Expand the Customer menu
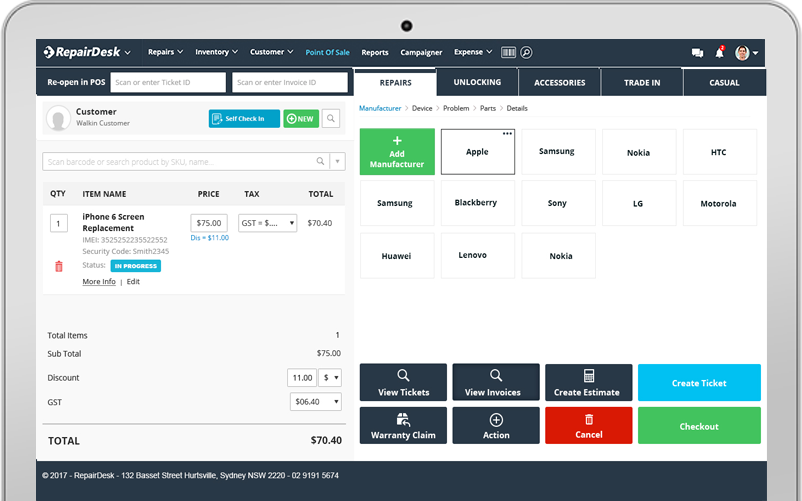The width and height of the screenshot is (802, 501). tap(271, 52)
